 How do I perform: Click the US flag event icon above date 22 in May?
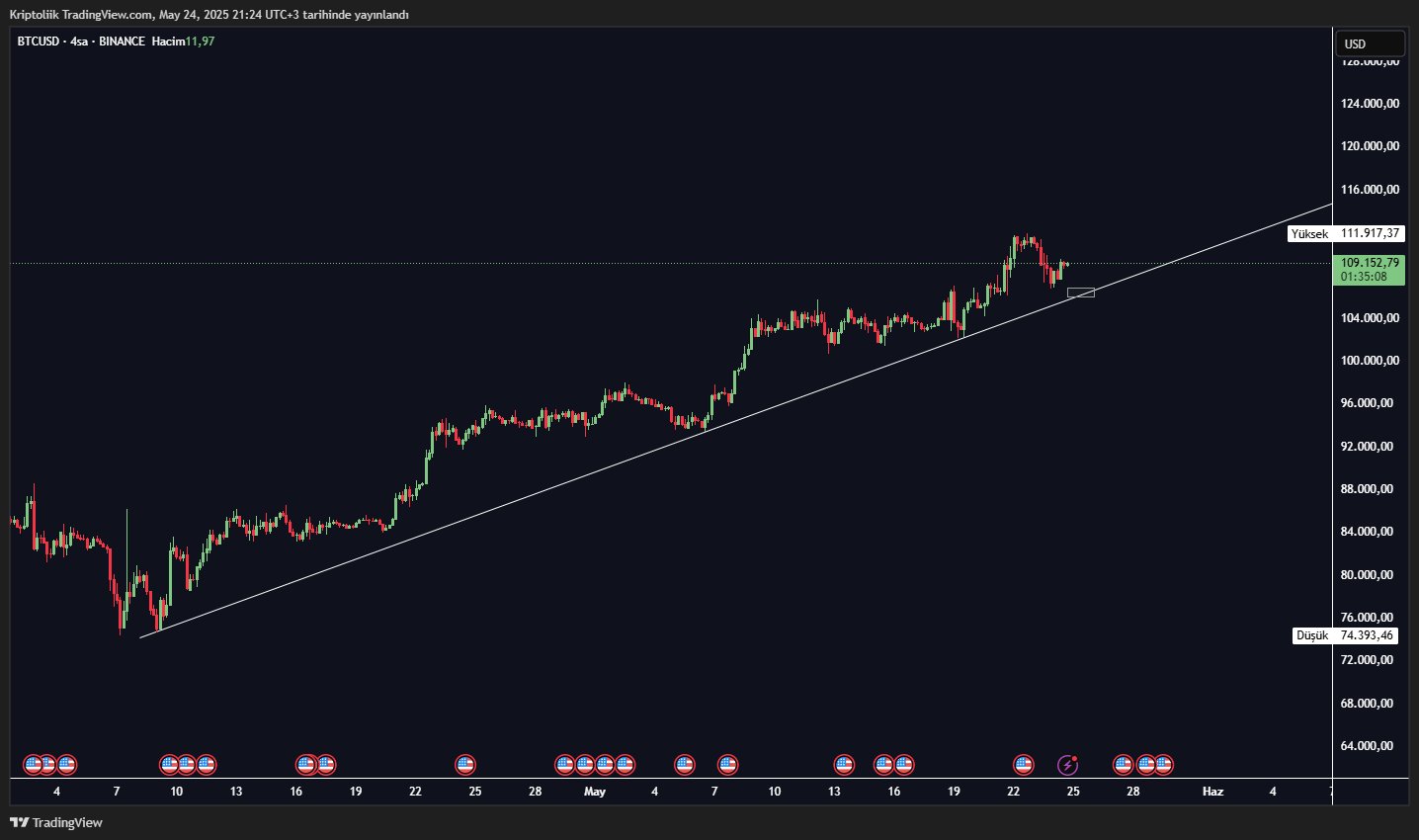pos(1023,765)
